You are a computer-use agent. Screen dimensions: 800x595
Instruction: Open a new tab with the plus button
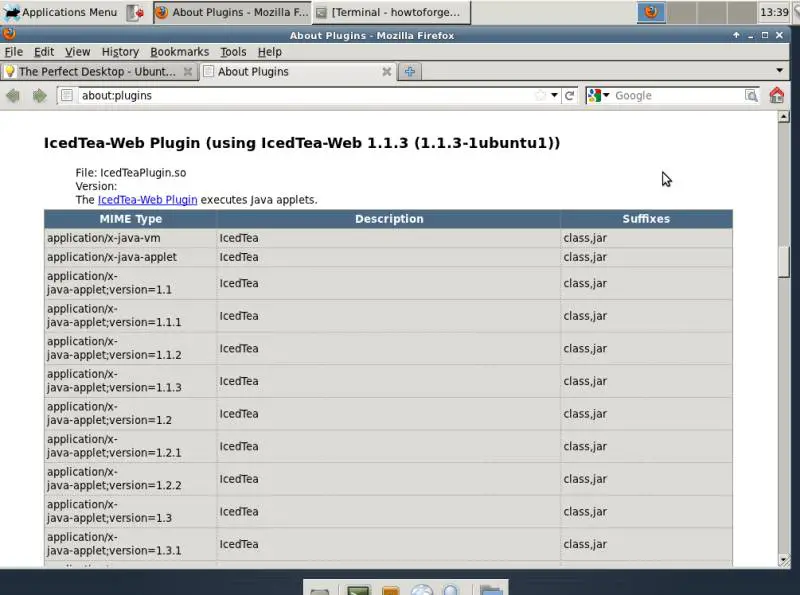(410, 71)
